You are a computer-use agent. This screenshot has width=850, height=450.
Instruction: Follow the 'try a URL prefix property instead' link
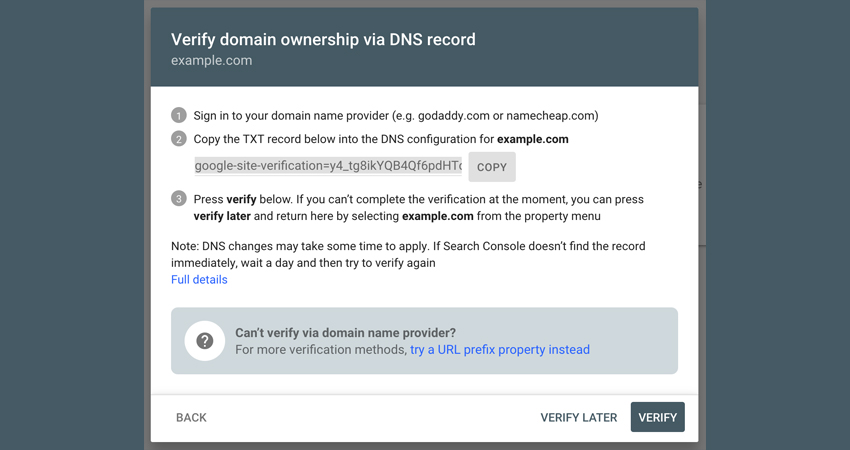(500, 350)
